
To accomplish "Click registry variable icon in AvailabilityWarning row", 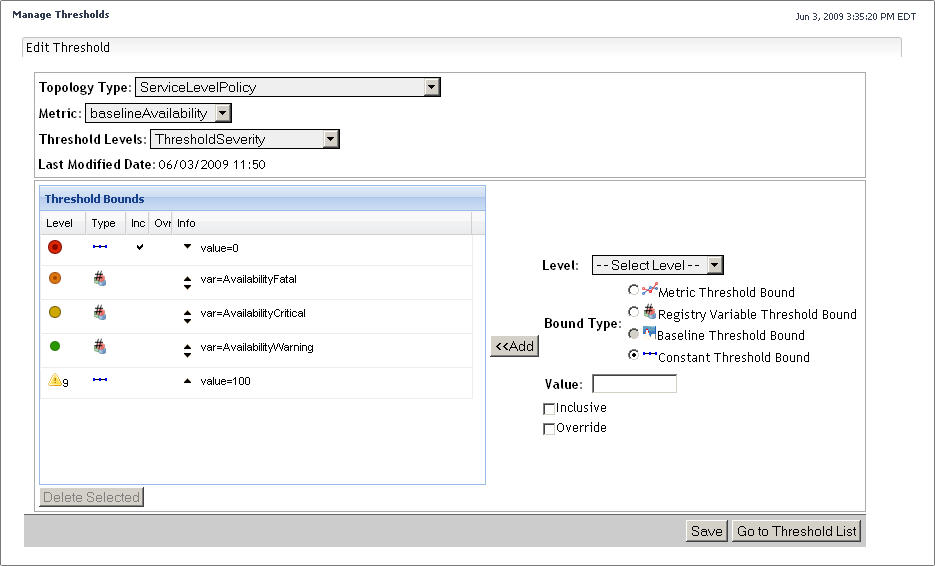I will [100, 347].
